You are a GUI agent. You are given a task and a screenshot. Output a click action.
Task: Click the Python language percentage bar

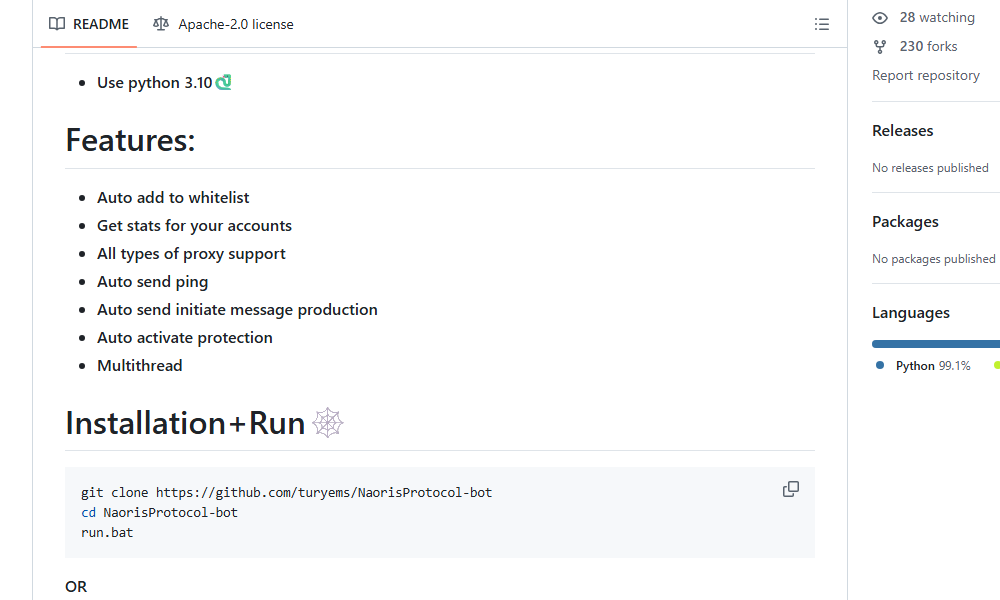click(x=935, y=343)
